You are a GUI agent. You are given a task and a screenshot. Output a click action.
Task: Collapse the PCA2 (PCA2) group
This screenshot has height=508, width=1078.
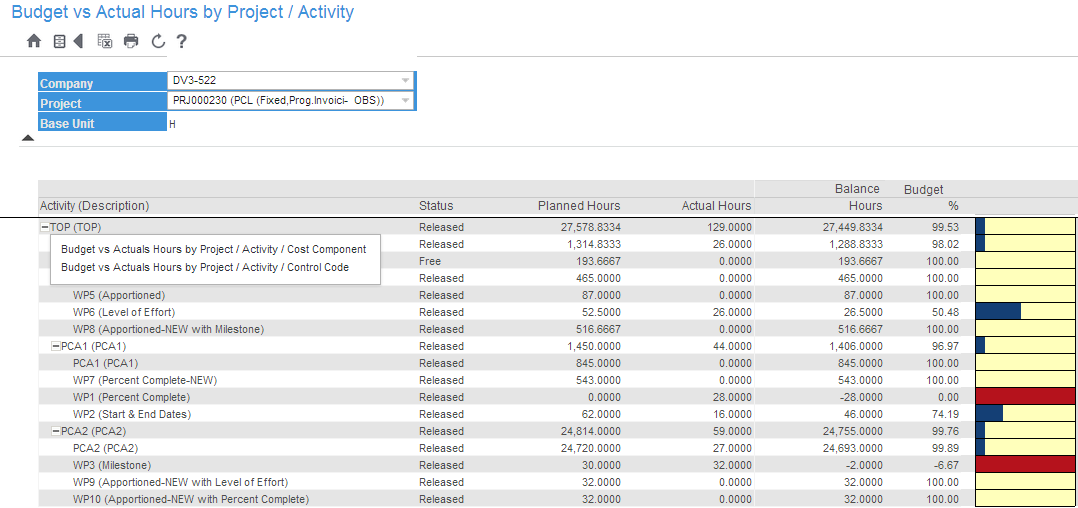click(56, 431)
